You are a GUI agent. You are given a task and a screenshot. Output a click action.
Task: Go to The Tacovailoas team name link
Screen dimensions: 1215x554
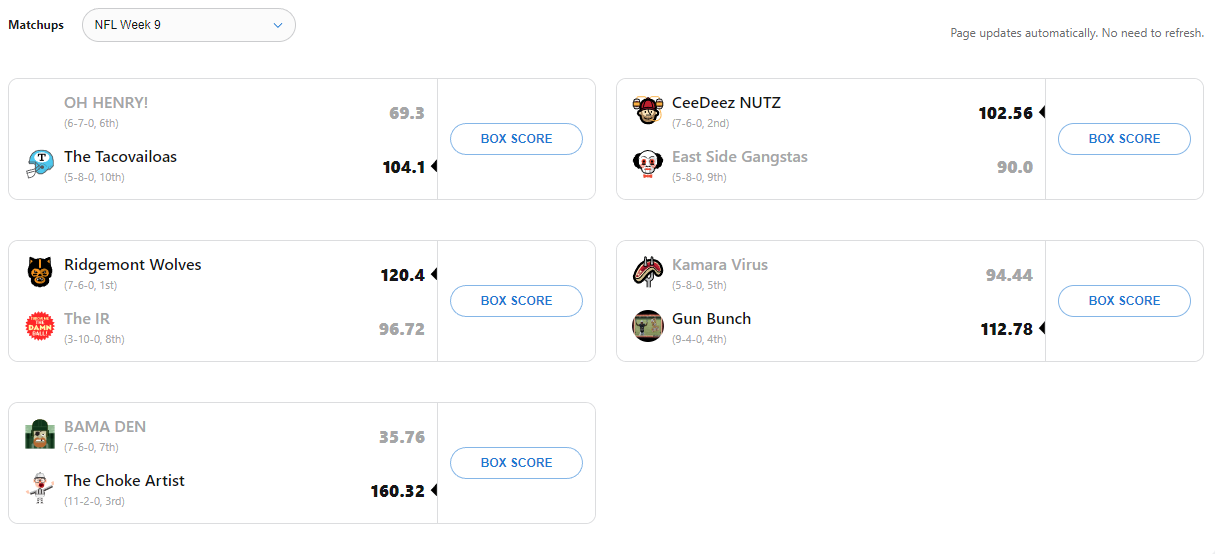[120, 157]
